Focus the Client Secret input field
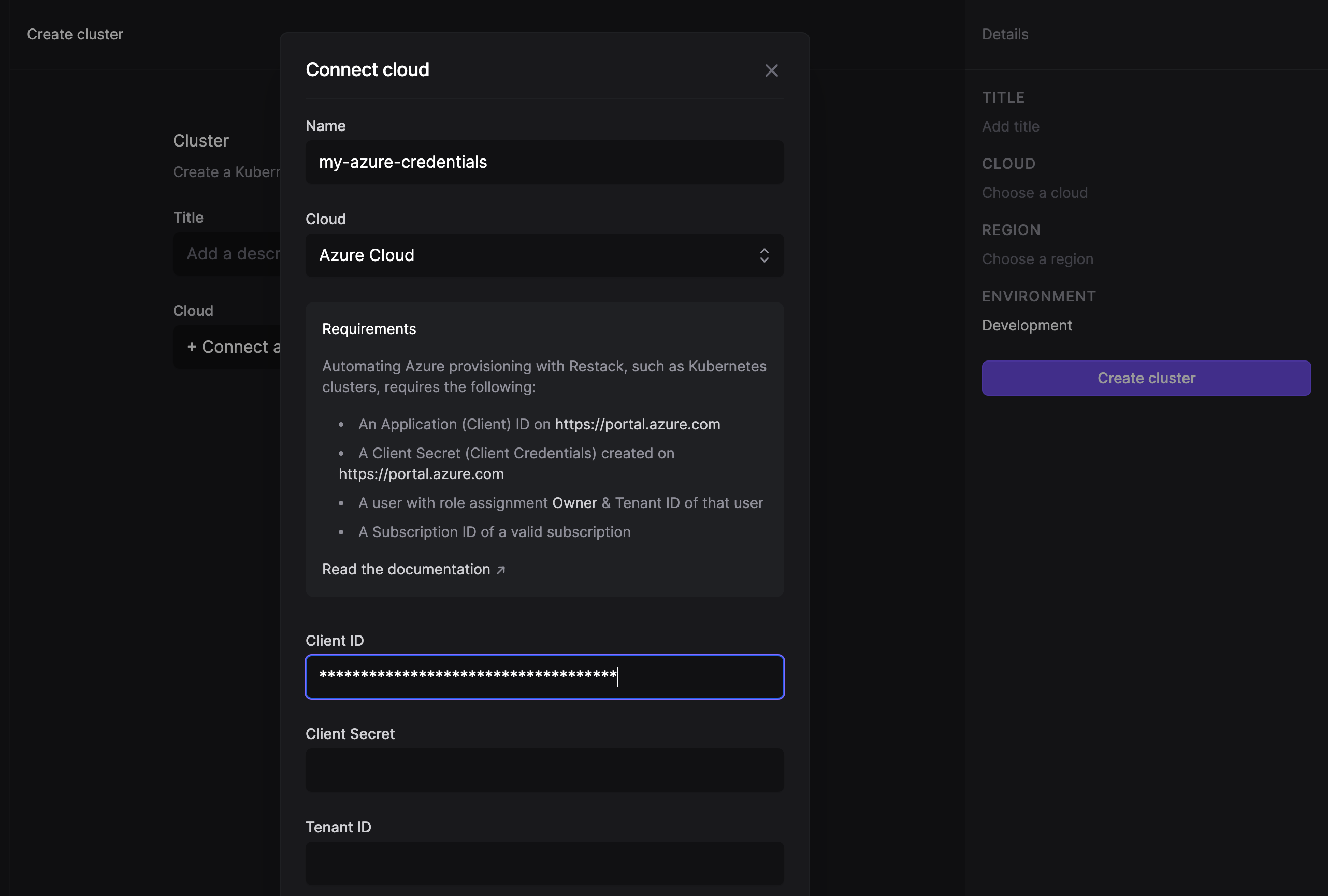This screenshot has width=1328, height=896. pyautogui.click(x=544, y=770)
